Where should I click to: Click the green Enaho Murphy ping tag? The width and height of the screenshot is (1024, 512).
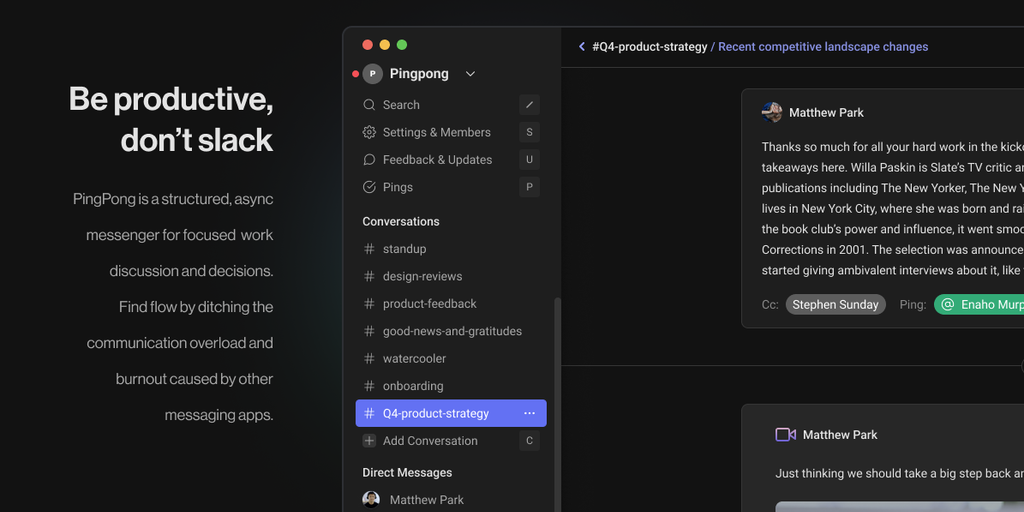980,305
